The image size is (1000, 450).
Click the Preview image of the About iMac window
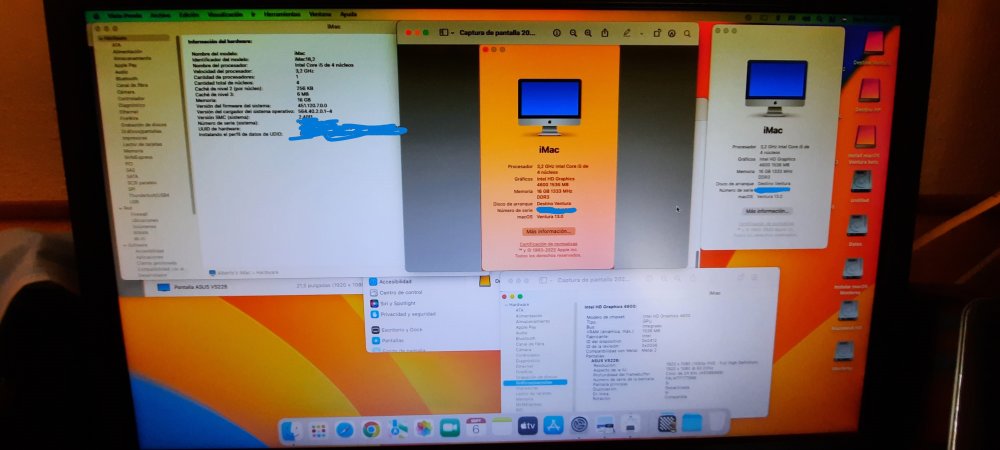(549, 157)
